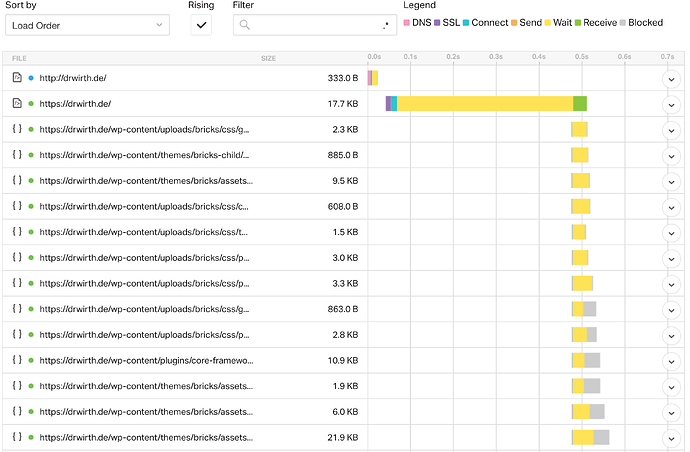Open the https://drwirth.de/ request link

coord(75,104)
